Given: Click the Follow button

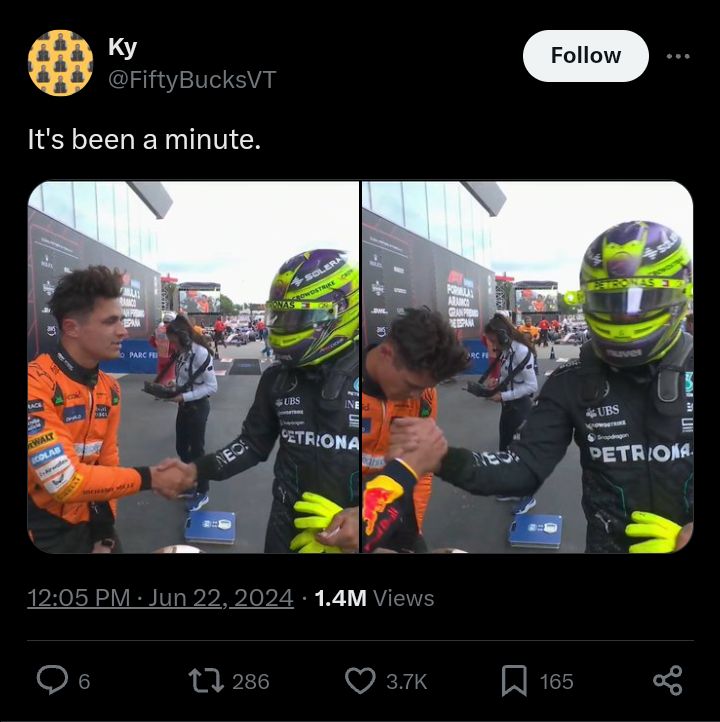Looking at the screenshot, I should pyautogui.click(x=586, y=56).
